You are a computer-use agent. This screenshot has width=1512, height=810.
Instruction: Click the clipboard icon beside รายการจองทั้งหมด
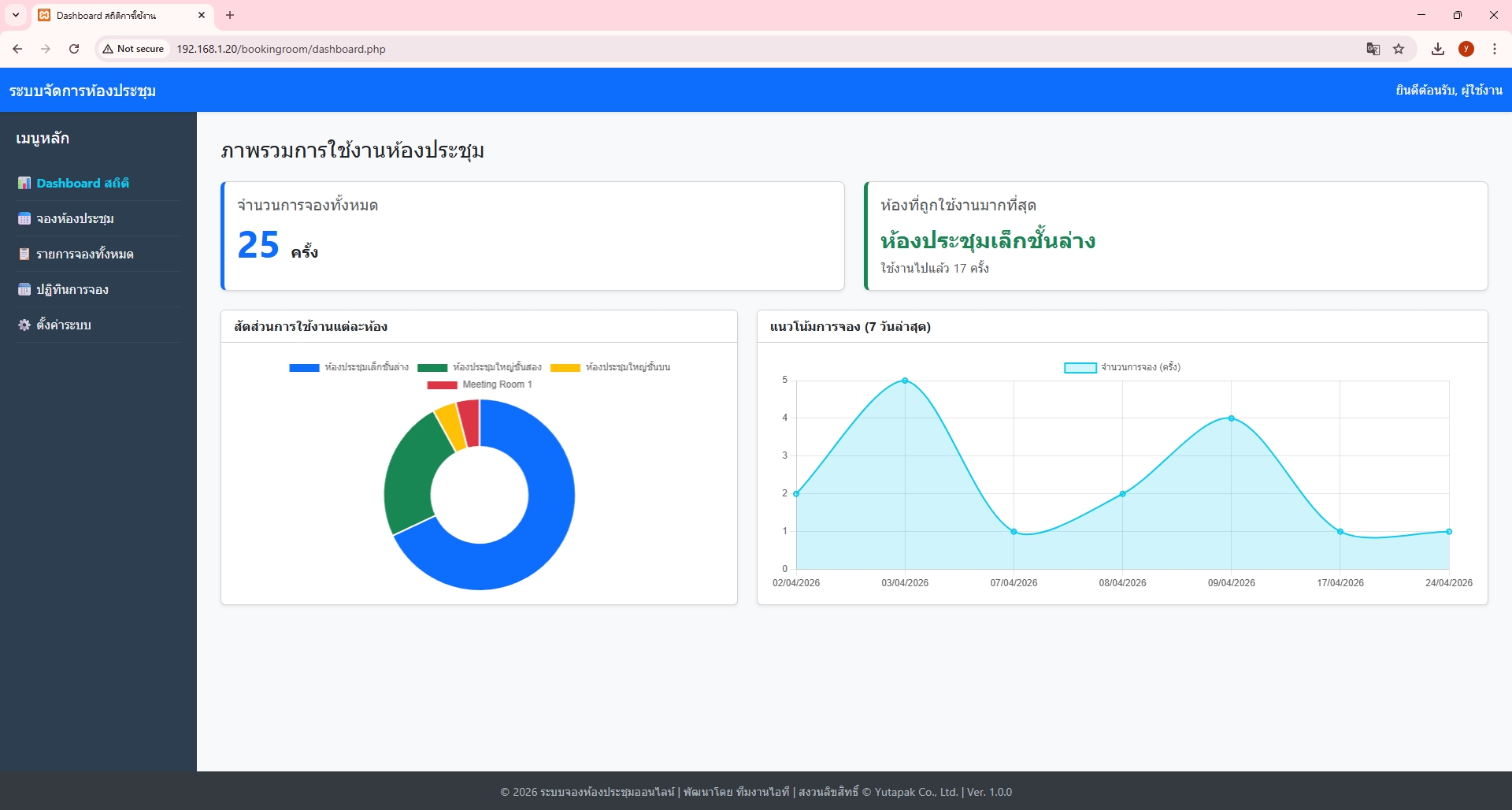click(24, 254)
